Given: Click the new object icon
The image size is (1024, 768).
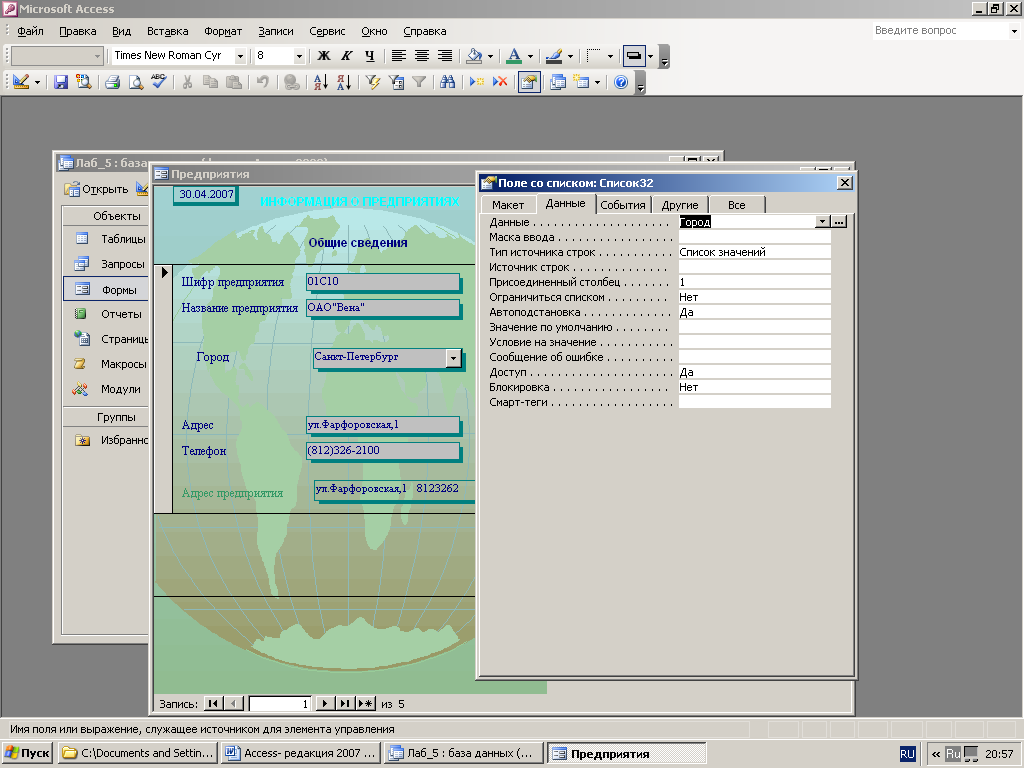Looking at the screenshot, I should (x=581, y=82).
